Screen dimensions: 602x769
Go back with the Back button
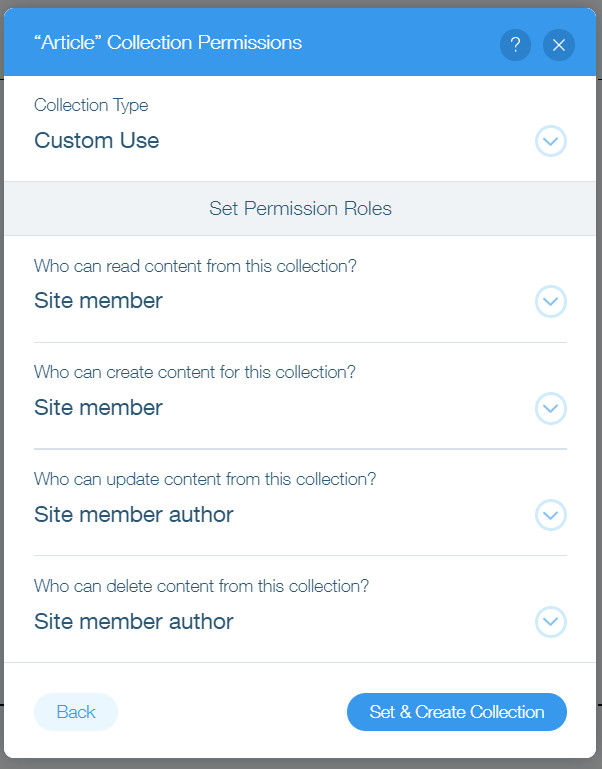coord(76,712)
